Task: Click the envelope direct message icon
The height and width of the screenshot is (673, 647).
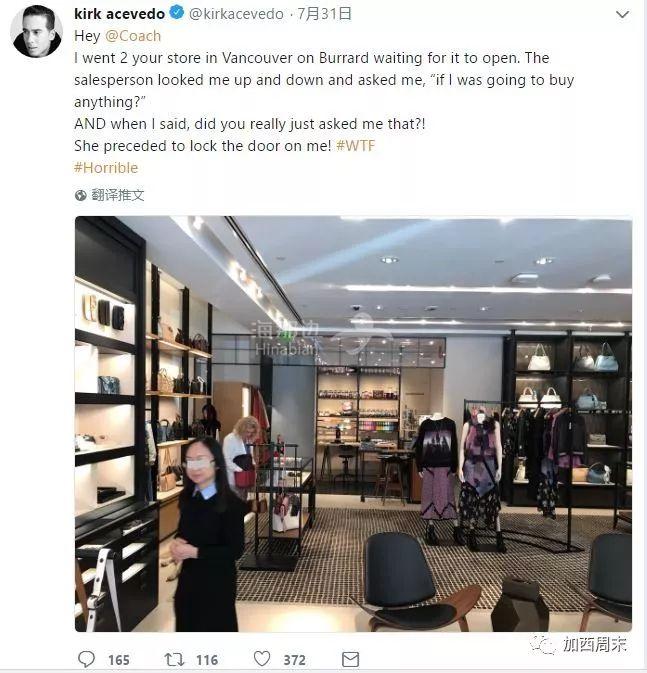Action: (350, 659)
